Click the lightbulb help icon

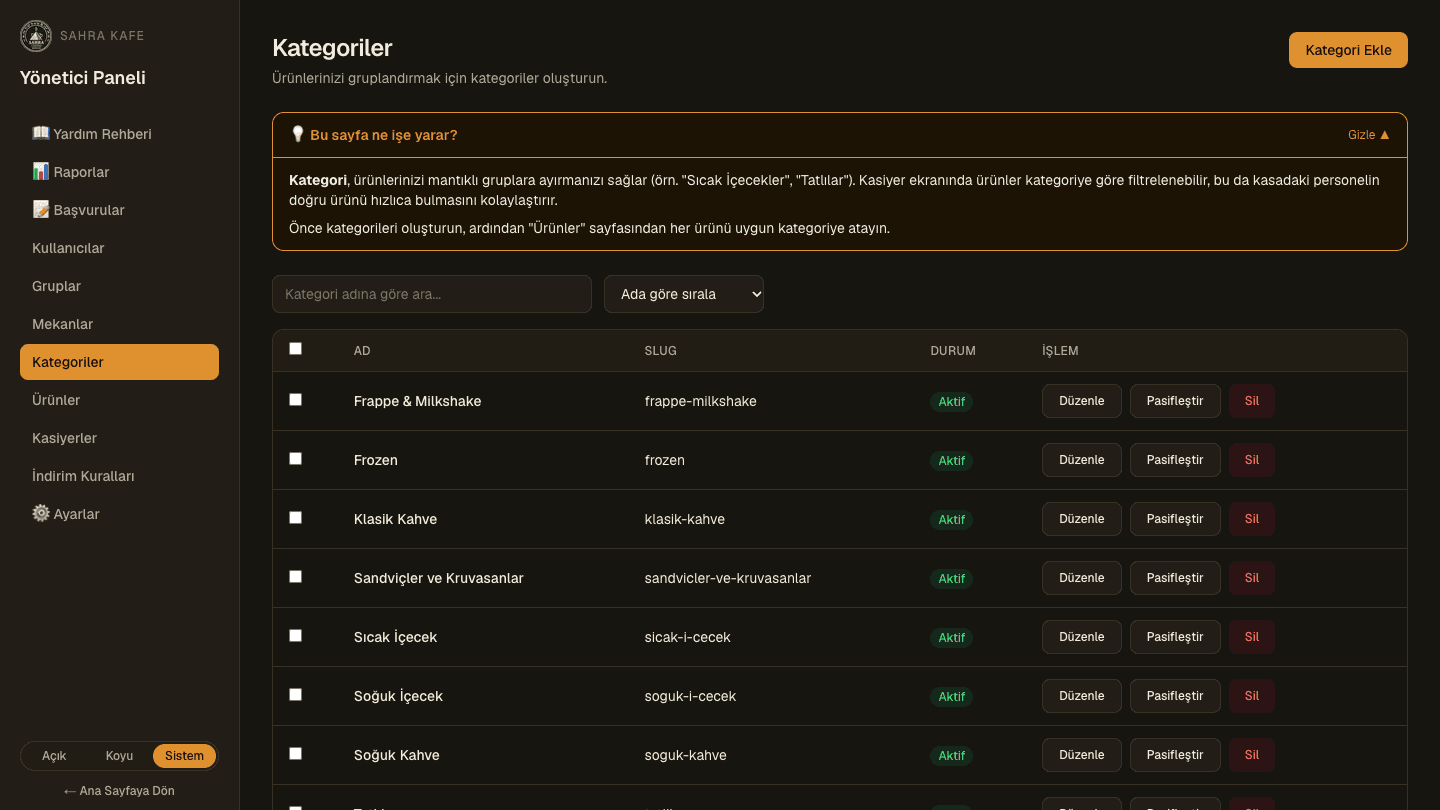pyautogui.click(x=297, y=134)
